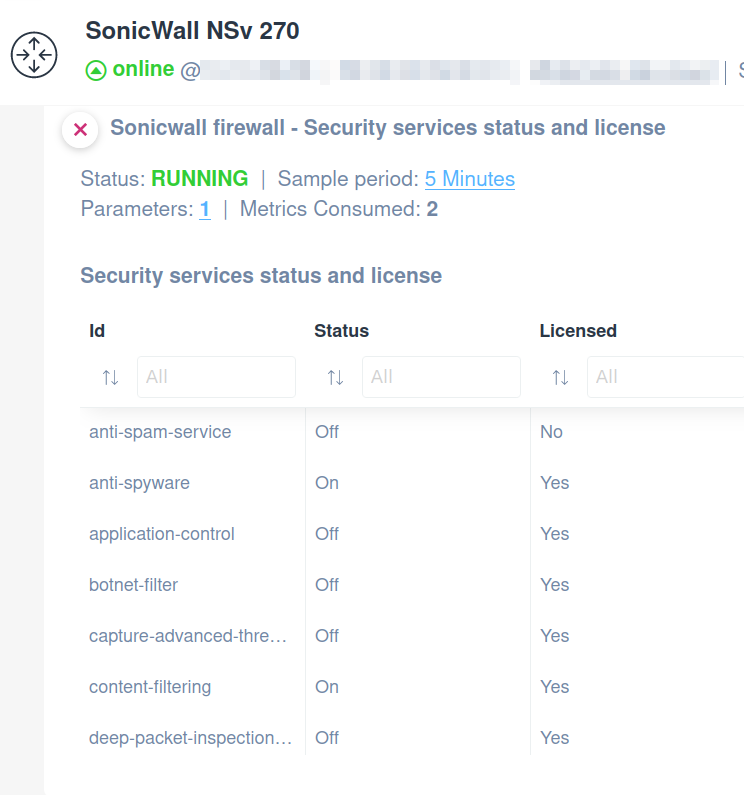This screenshot has height=795, width=744.
Task: Click the Status column header
Action: click(341, 331)
